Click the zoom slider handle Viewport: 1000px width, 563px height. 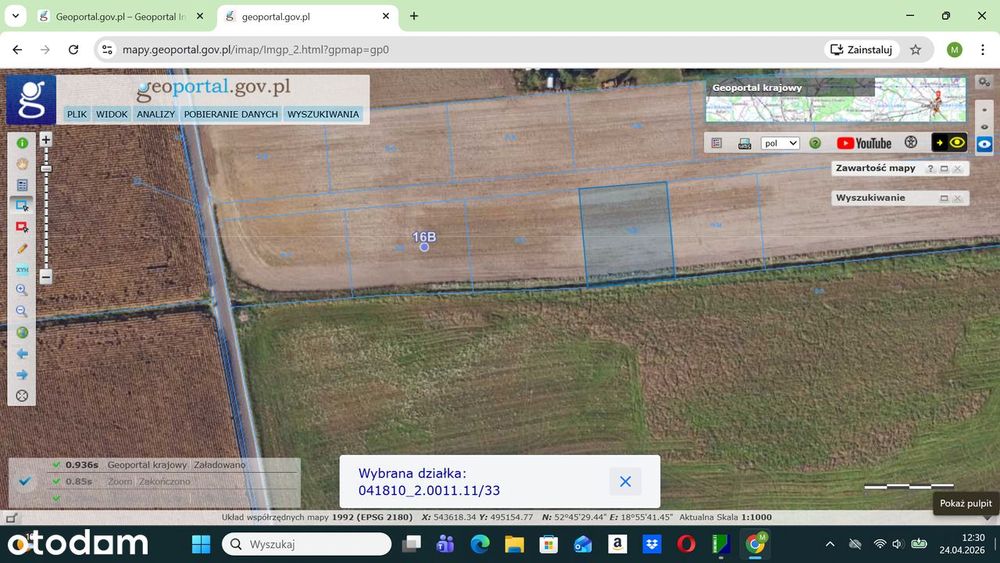pos(46,168)
